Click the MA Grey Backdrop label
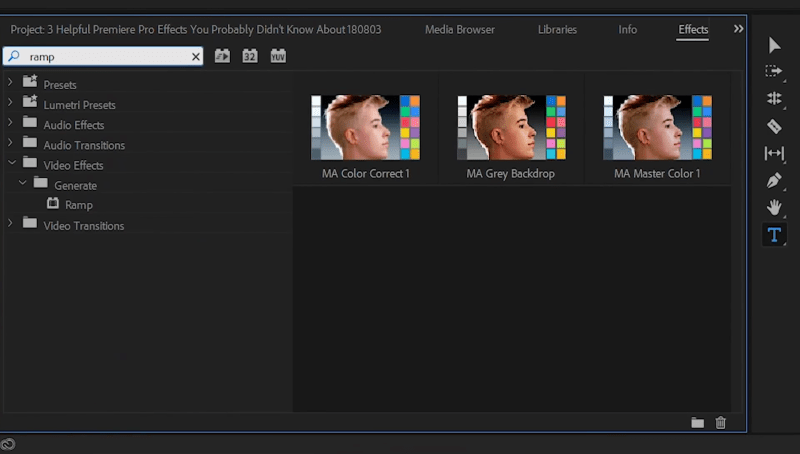This screenshot has height=454, width=800. (510, 173)
